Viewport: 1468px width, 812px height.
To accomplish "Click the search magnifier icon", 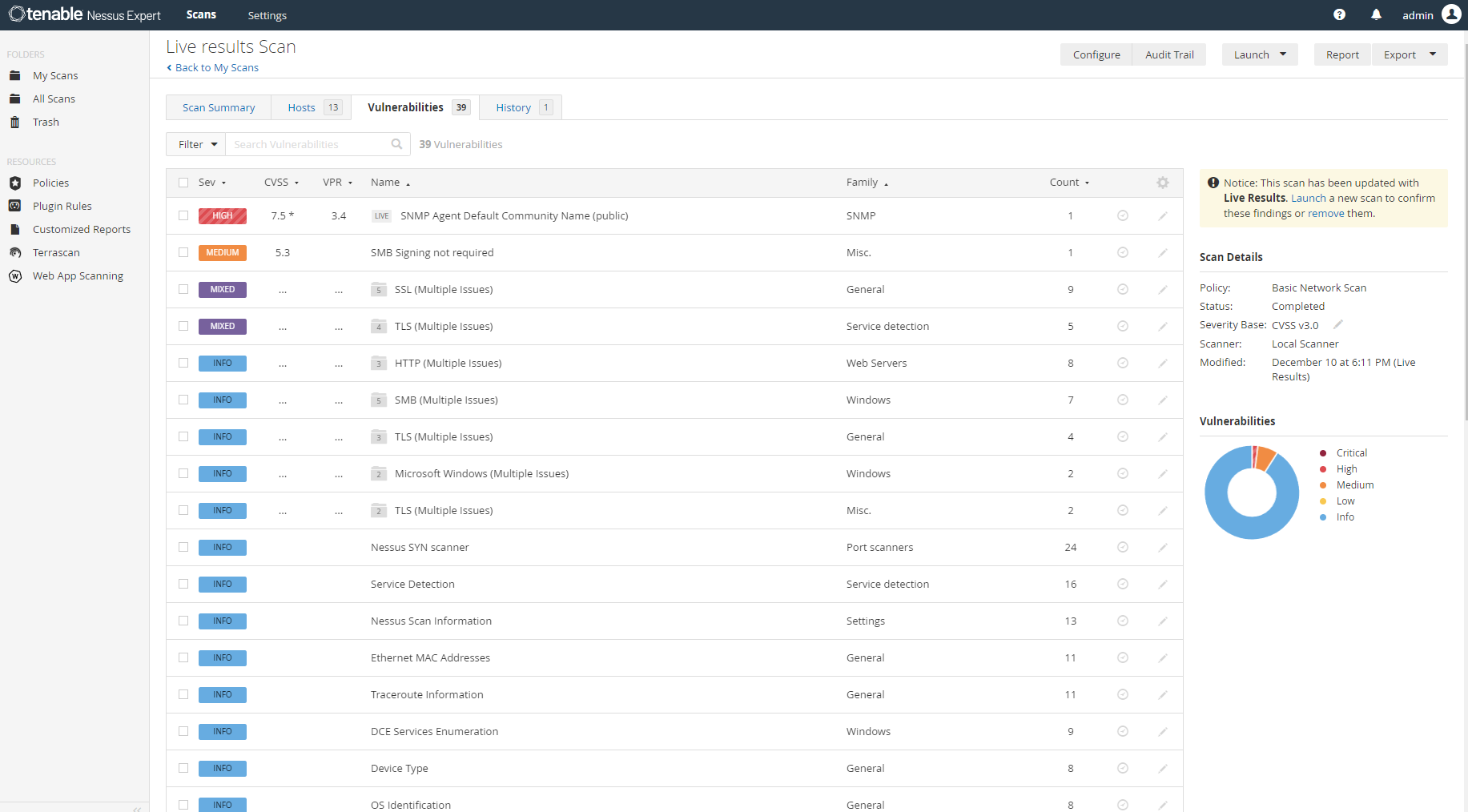I will [x=396, y=144].
